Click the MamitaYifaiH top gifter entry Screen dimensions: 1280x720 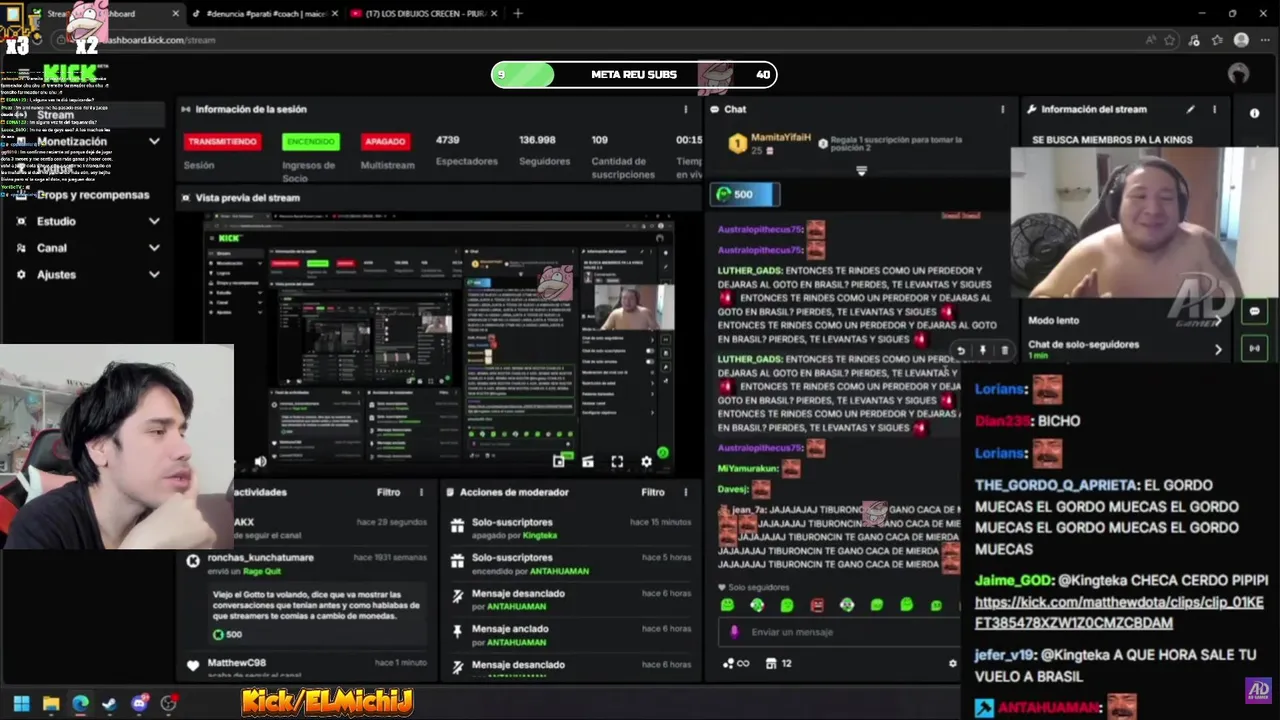click(768, 143)
